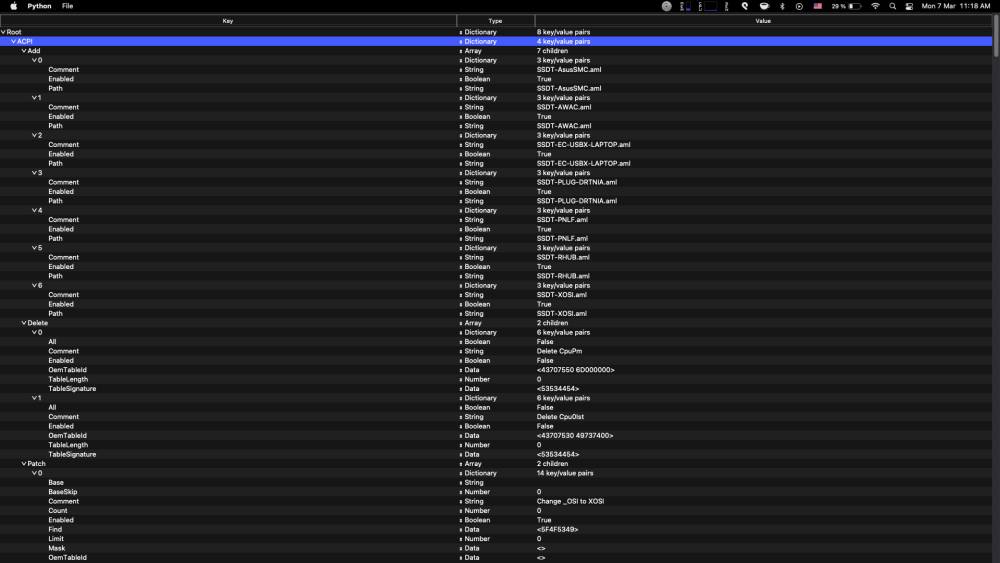This screenshot has width=1000, height=563.
Task: Select the '7 children' value of Add
Action: 552,51
